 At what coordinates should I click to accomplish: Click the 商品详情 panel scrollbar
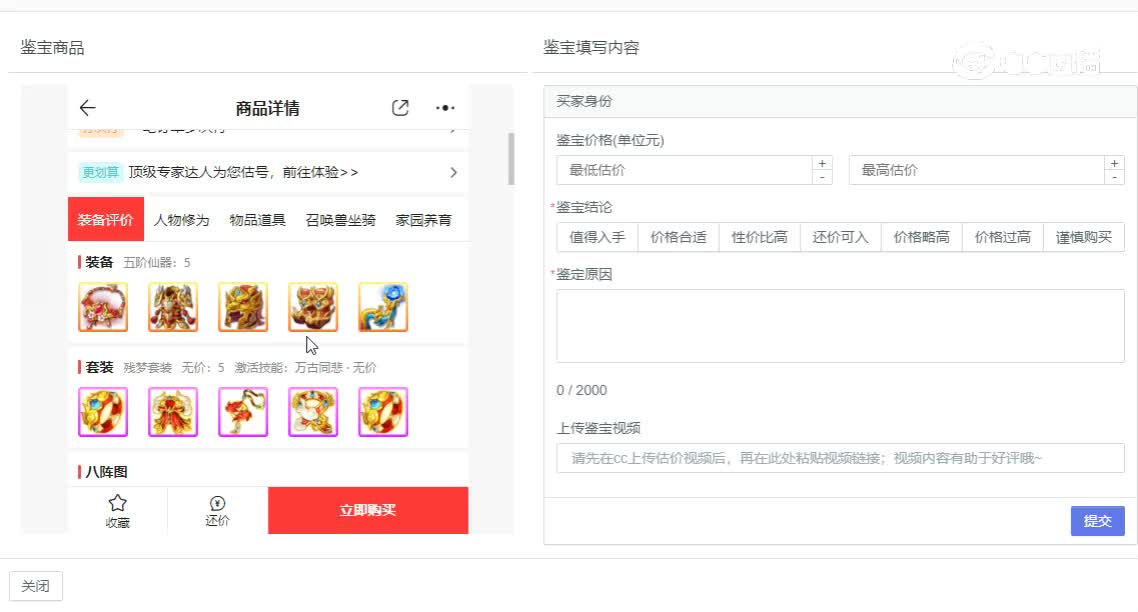pos(511,159)
